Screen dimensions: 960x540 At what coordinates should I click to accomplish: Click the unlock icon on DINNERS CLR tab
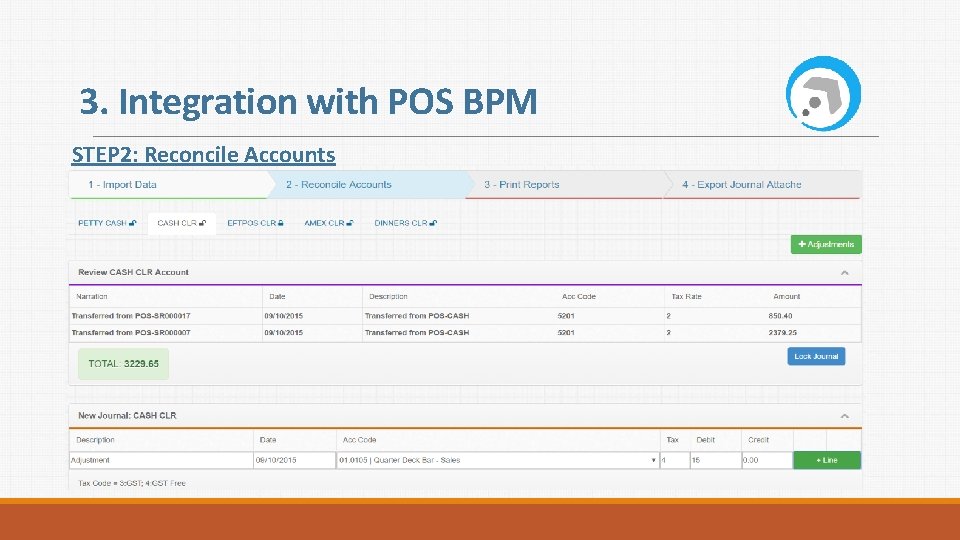click(433, 223)
